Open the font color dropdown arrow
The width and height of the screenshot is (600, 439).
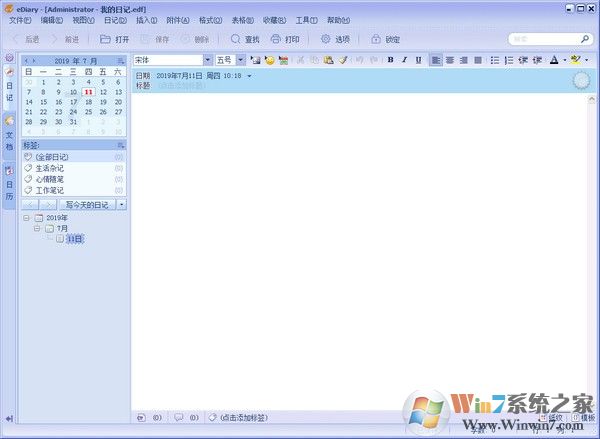click(564, 60)
